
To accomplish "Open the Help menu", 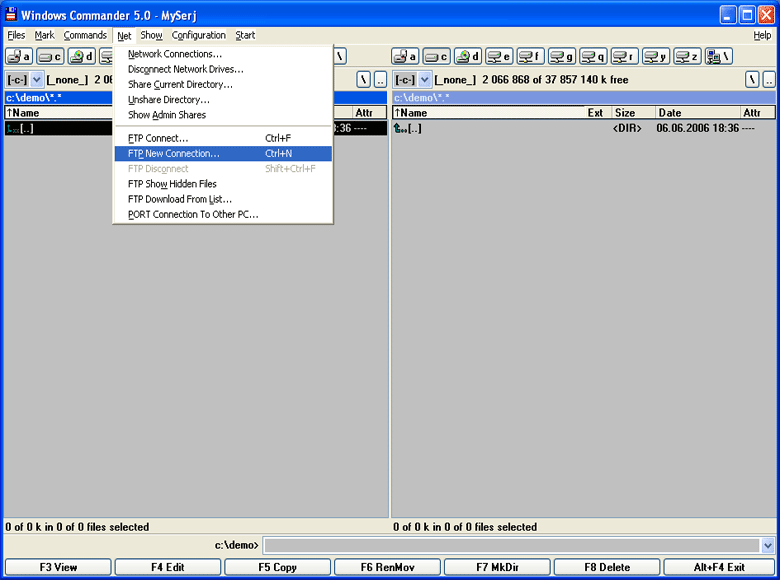I will (762, 35).
